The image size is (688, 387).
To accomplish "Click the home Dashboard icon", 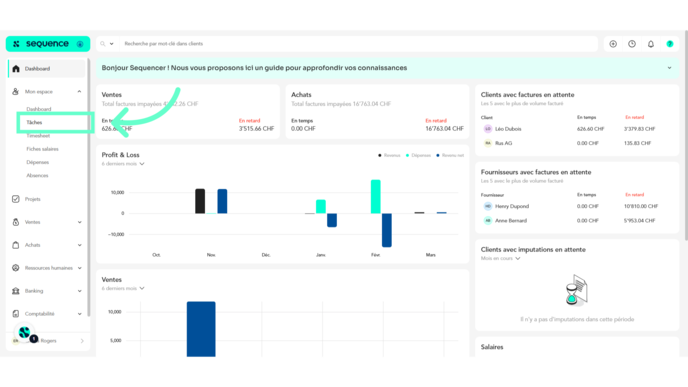I will click(16, 68).
